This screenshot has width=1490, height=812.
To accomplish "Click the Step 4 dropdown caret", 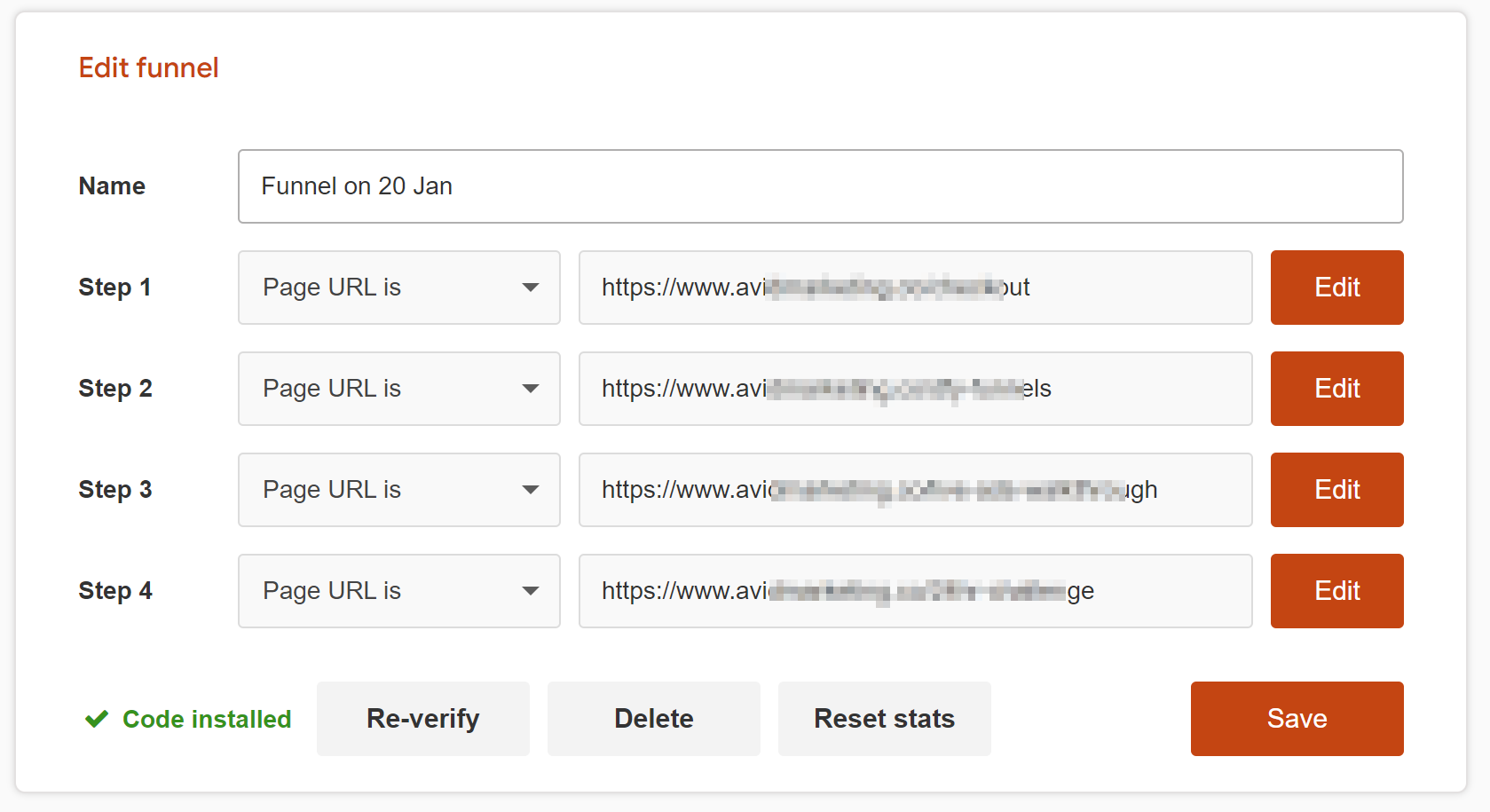I will pos(531,591).
